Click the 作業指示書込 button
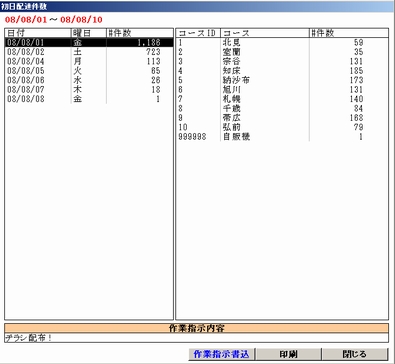The width and height of the screenshot is (395, 364). click(221, 354)
